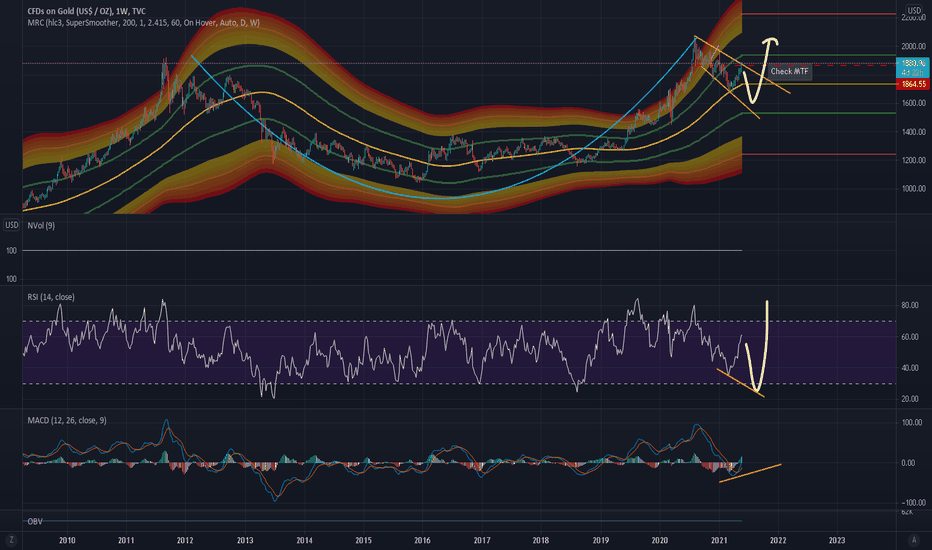Click the 2018 label on time axis
The image size is (932, 550).
pyautogui.click(x=541, y=540)
